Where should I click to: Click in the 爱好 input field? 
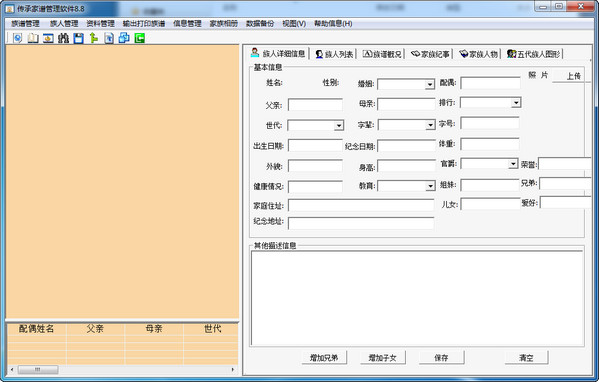pos(565,202)
